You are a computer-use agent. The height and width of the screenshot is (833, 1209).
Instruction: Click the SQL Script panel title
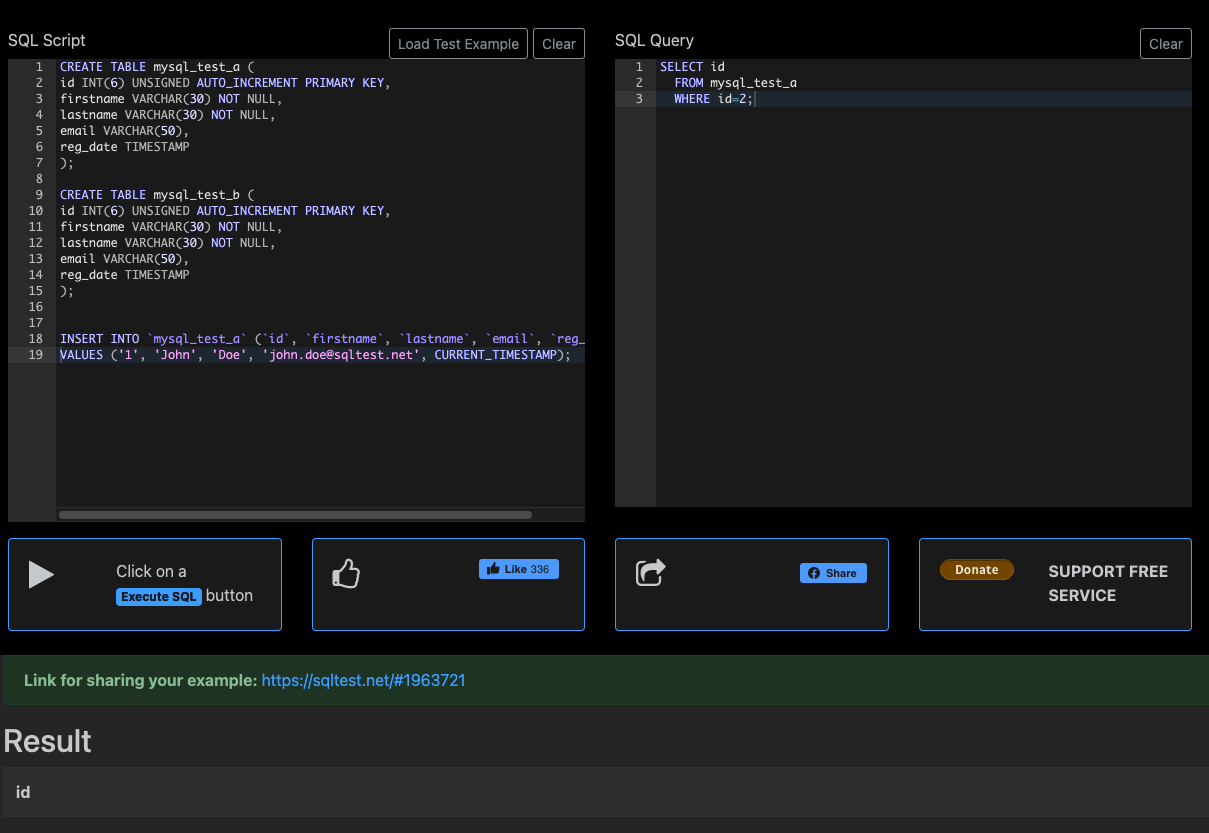[46, 40]
